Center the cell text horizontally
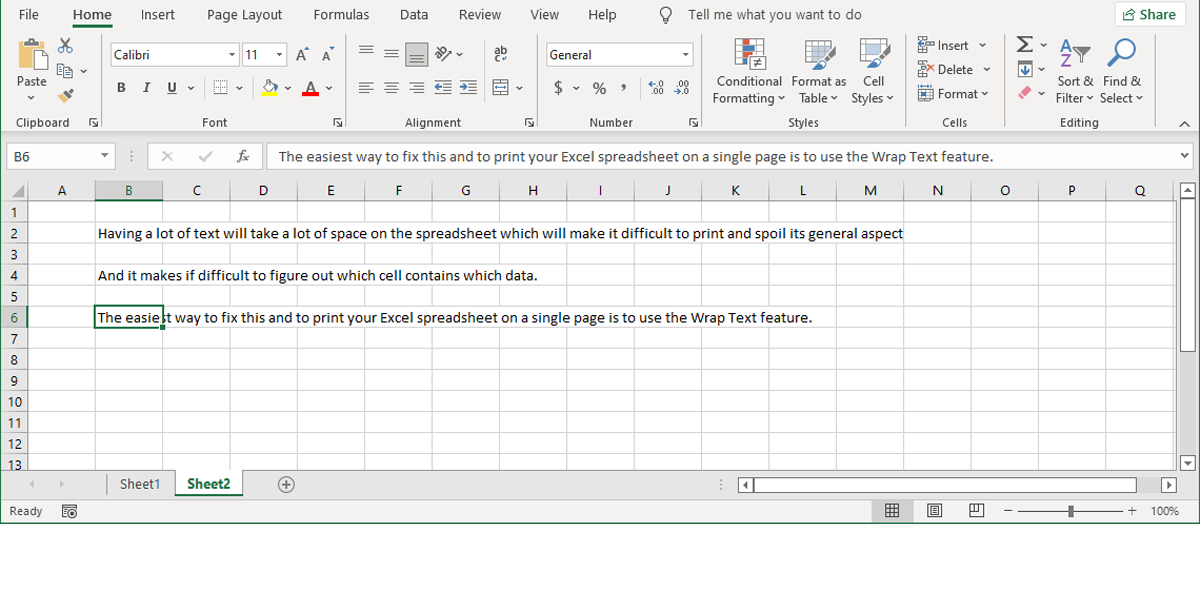The width and height of the screenshot is (1200, 600). click(391, 88)
